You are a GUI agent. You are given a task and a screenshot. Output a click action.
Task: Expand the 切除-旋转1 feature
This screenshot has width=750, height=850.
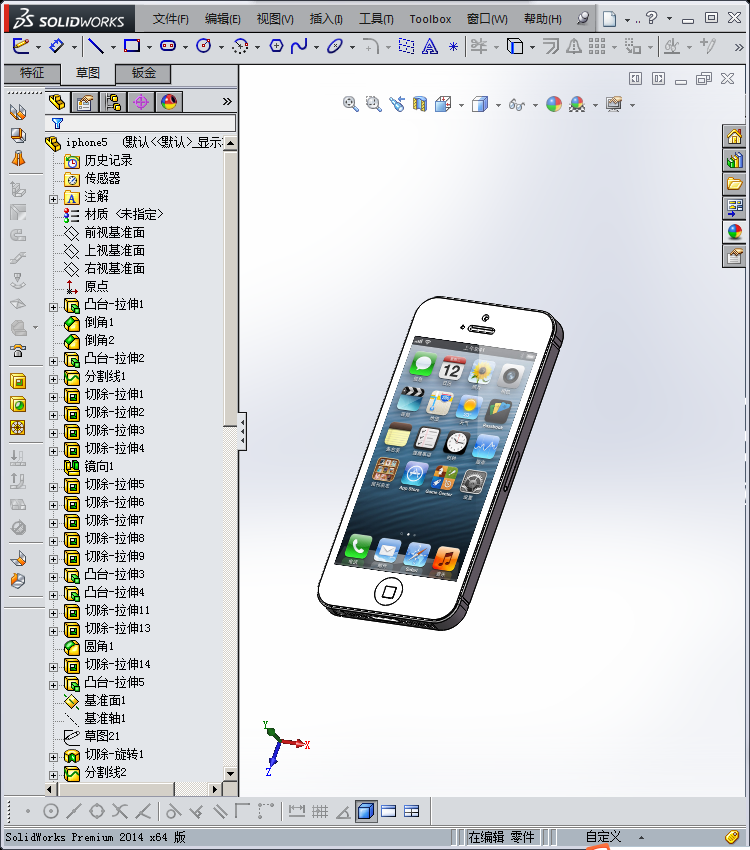coord(53,757)
